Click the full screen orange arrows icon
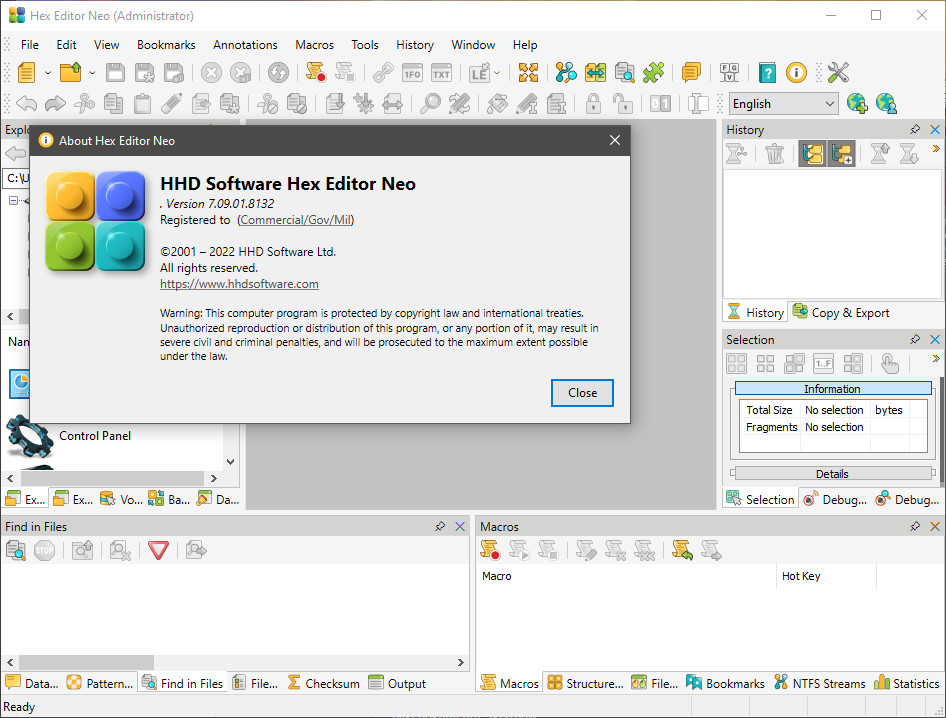 tap(528, 73)
